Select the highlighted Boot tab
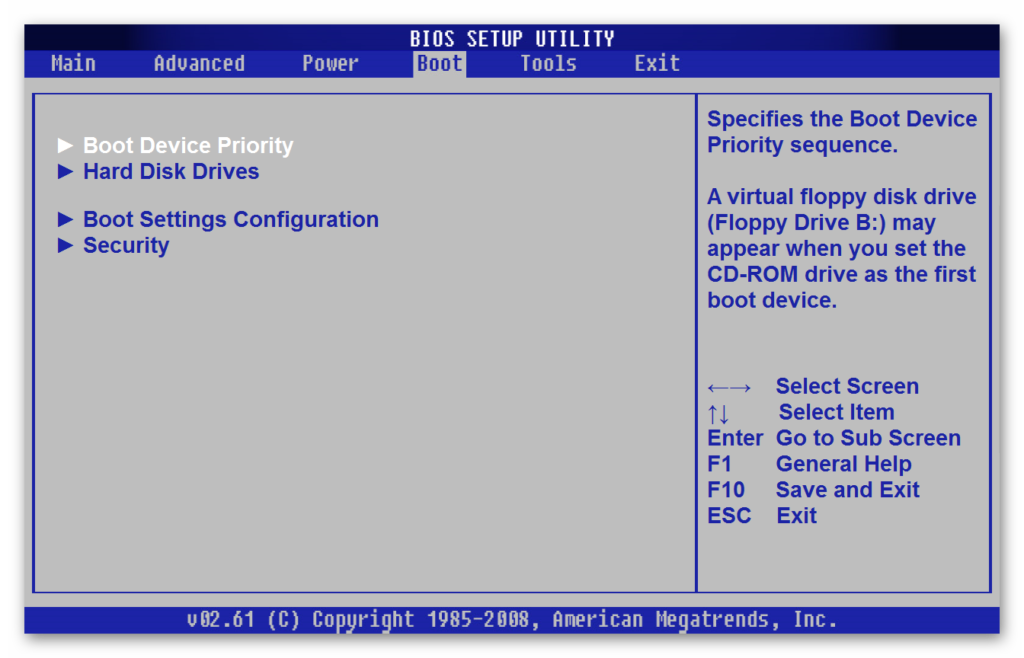 pyautogui.click(x=440, y=64)
